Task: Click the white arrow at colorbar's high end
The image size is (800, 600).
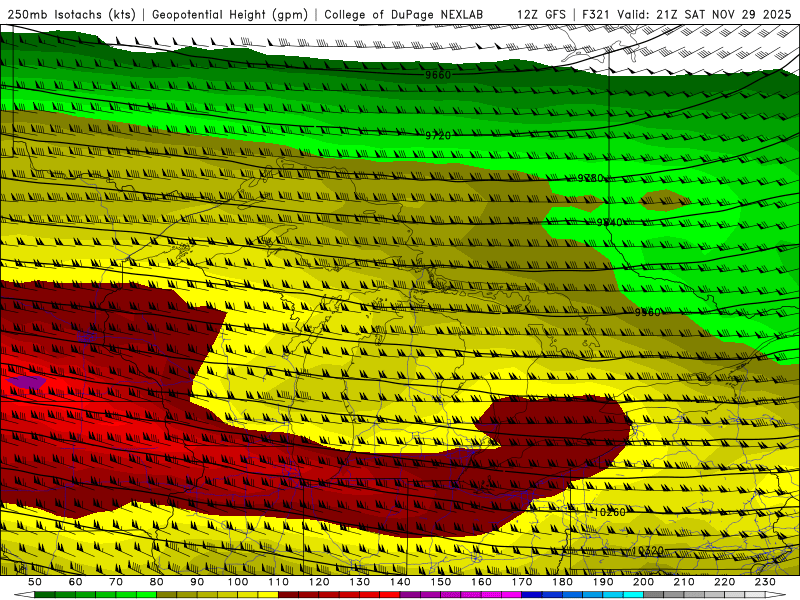Action: [776, 595]
